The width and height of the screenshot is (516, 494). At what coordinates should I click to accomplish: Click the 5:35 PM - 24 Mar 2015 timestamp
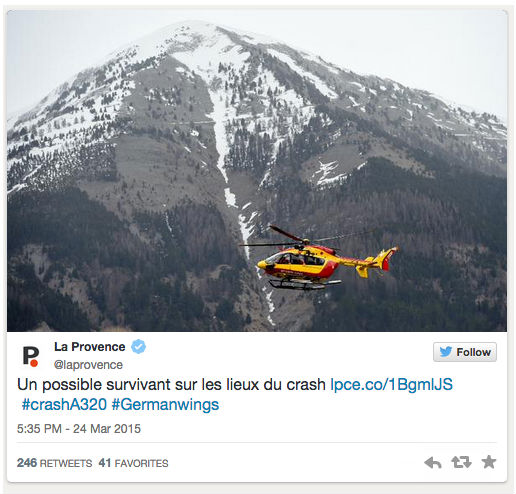pyautogui.click(x=79, y=429)
